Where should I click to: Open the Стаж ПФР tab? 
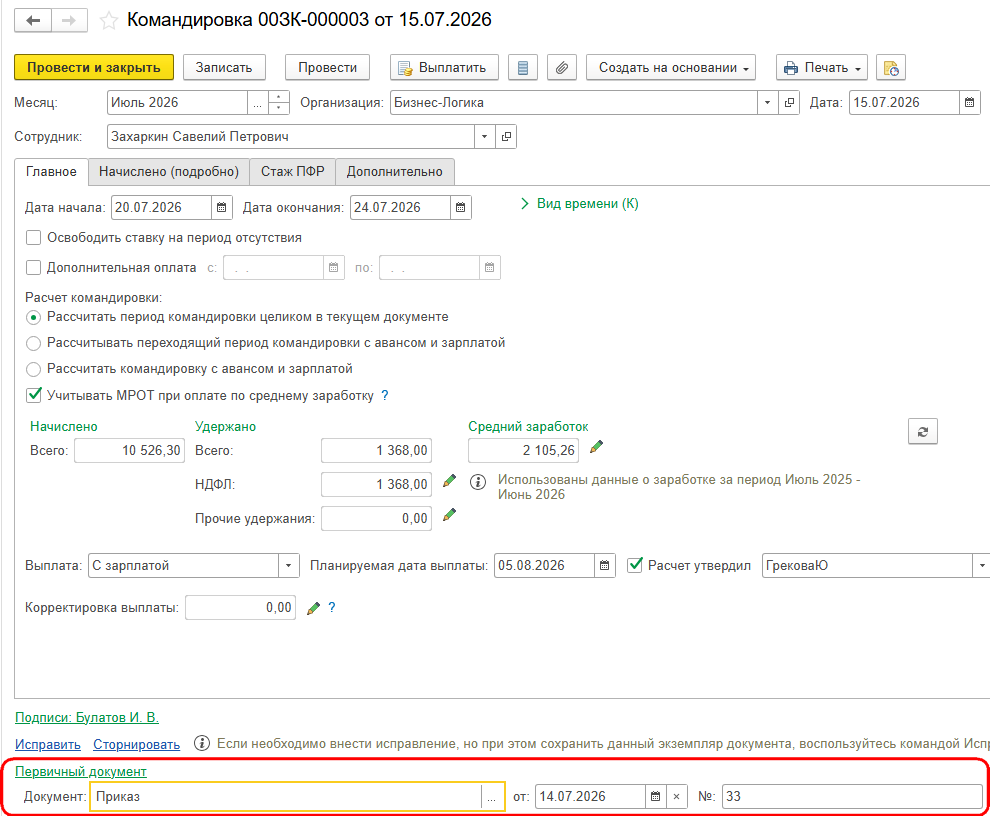pyautogui.click(x=292, y=172)
